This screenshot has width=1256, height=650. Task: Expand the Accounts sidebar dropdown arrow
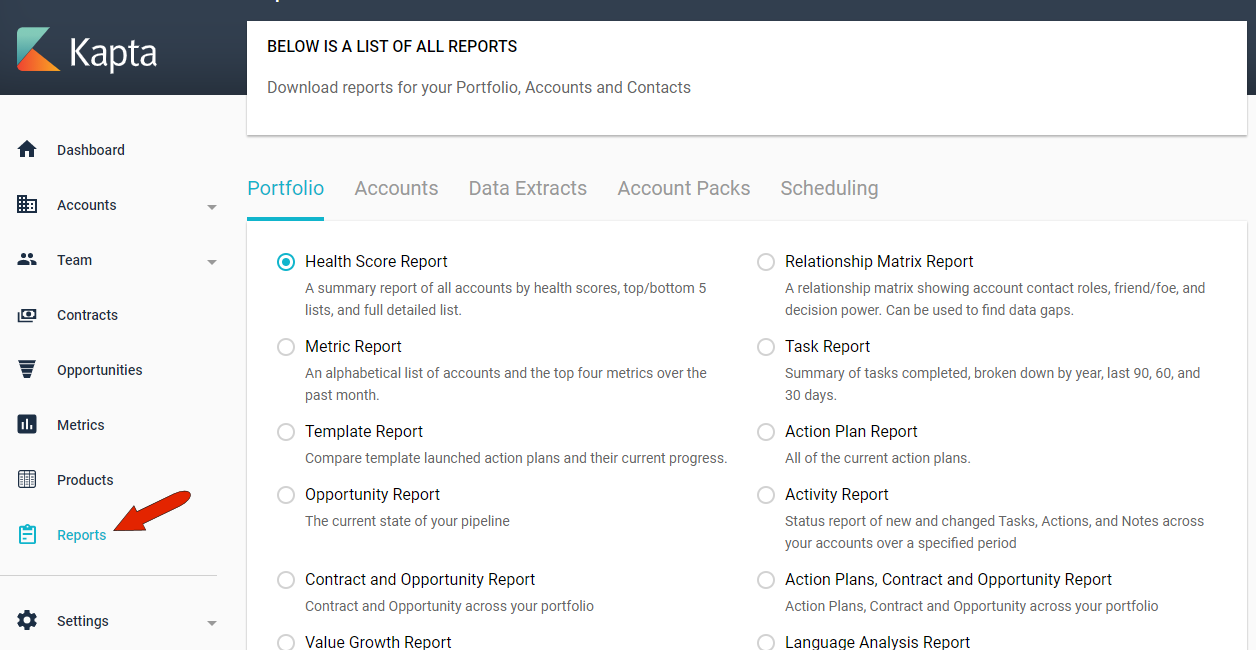tap(211, 207)
